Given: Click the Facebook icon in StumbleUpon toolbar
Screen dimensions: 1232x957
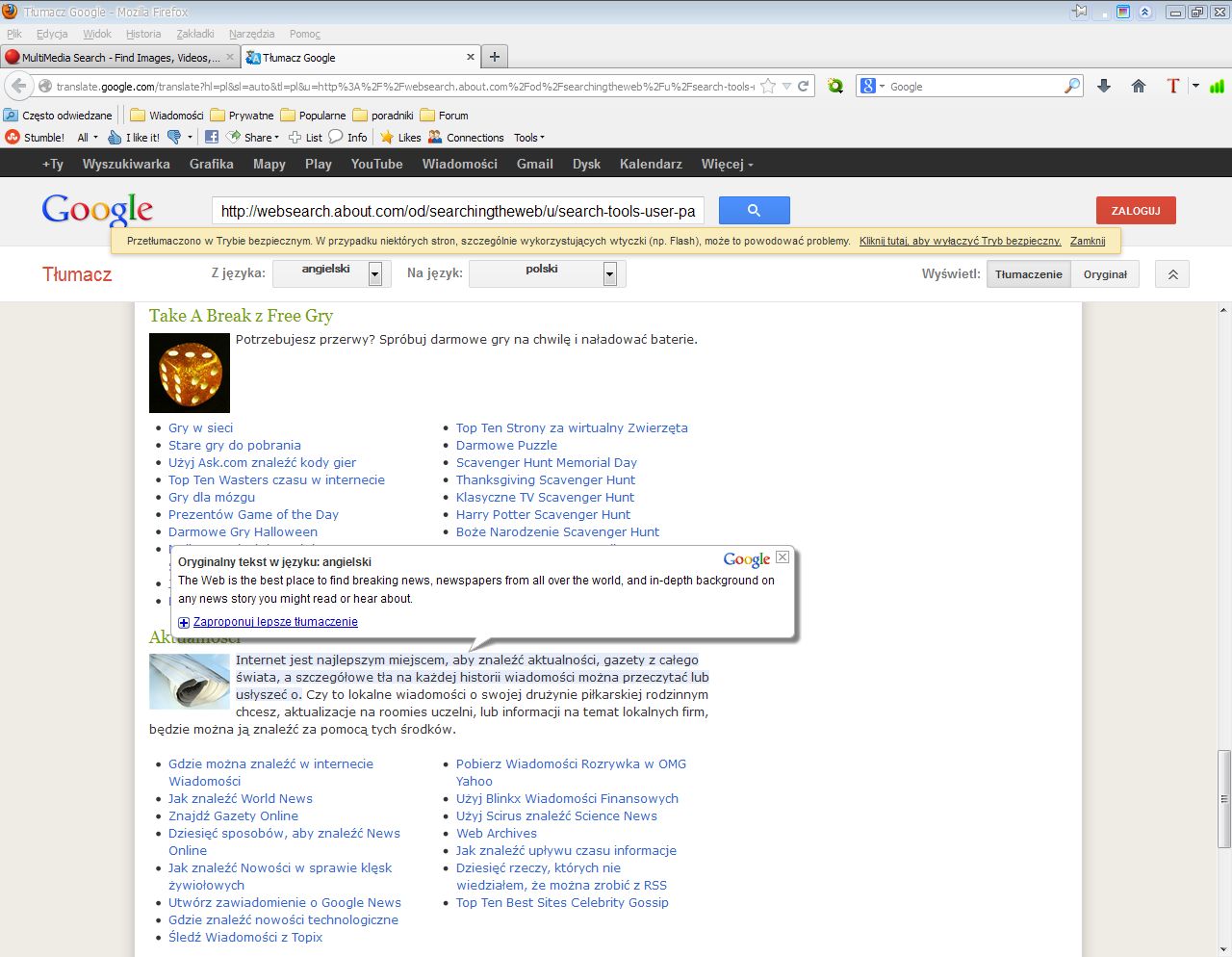Looking at the screenshot, I should 212,137.
